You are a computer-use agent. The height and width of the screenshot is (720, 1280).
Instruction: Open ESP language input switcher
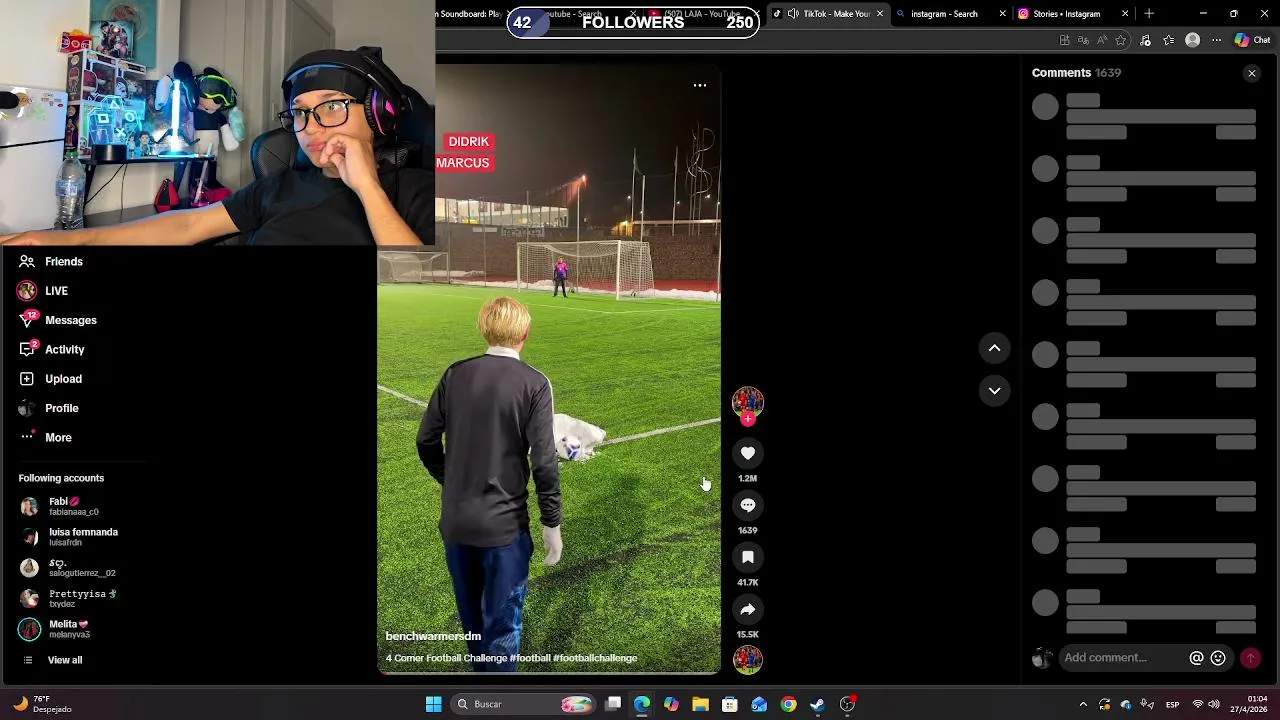[1172, 704]
